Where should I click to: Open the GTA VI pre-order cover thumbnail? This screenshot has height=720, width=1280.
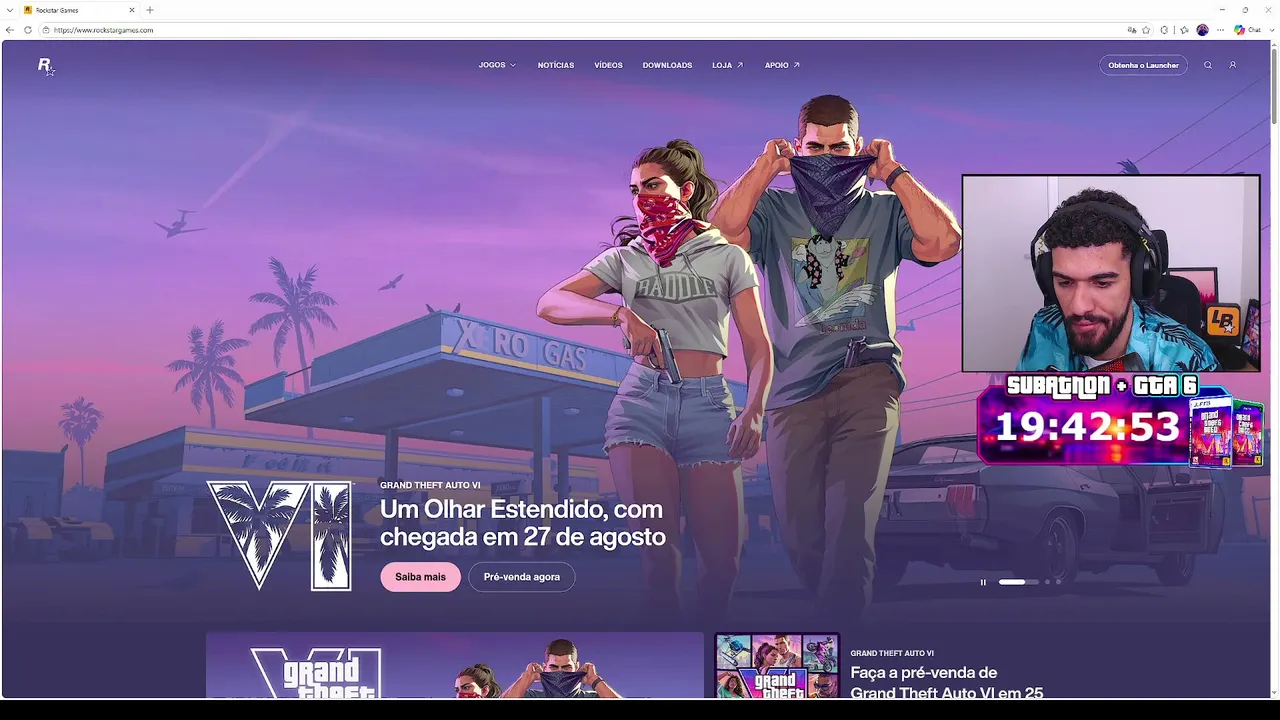[777, 666]
